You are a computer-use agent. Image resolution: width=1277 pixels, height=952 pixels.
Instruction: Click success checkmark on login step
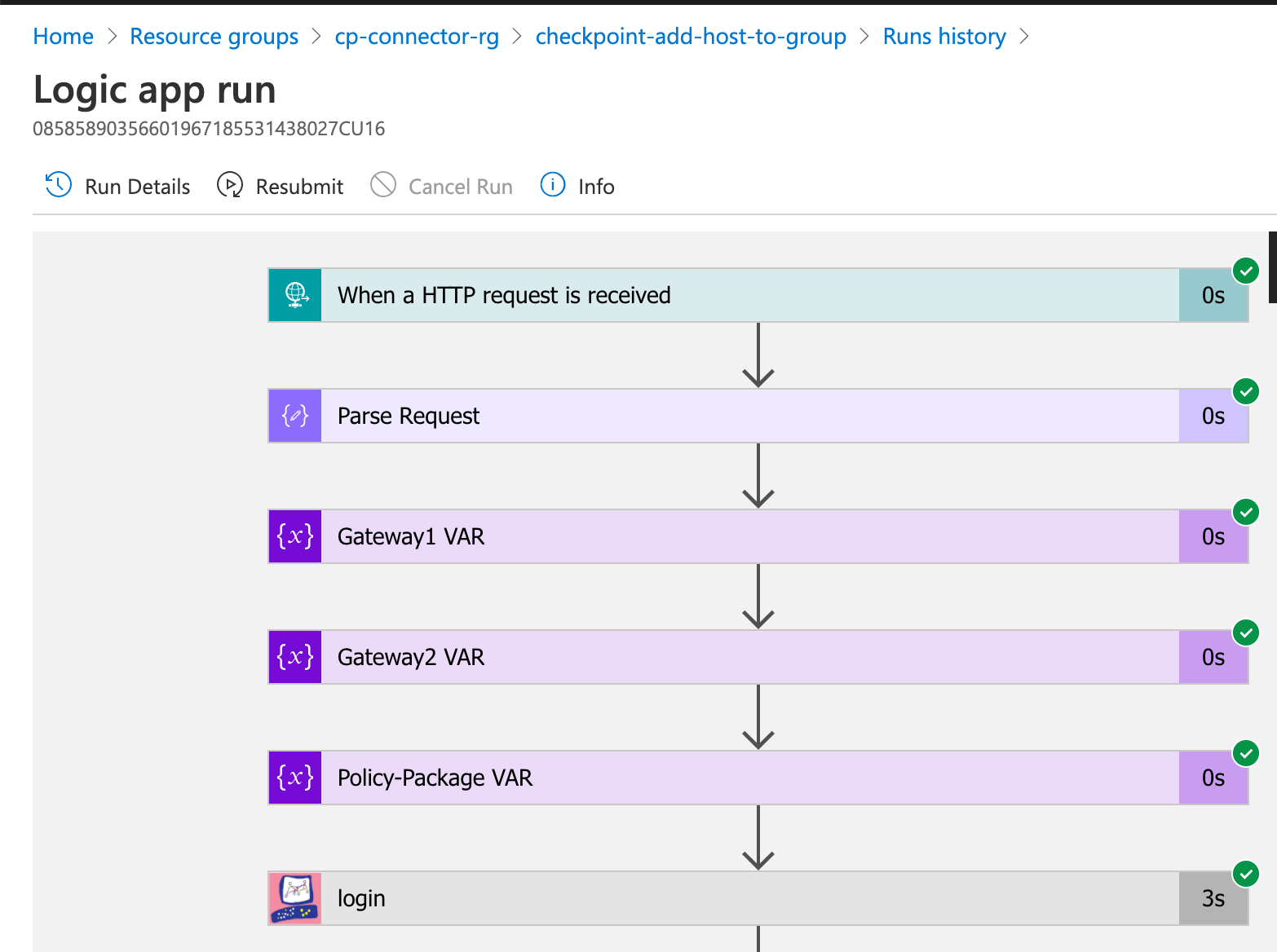point(1246,874)
